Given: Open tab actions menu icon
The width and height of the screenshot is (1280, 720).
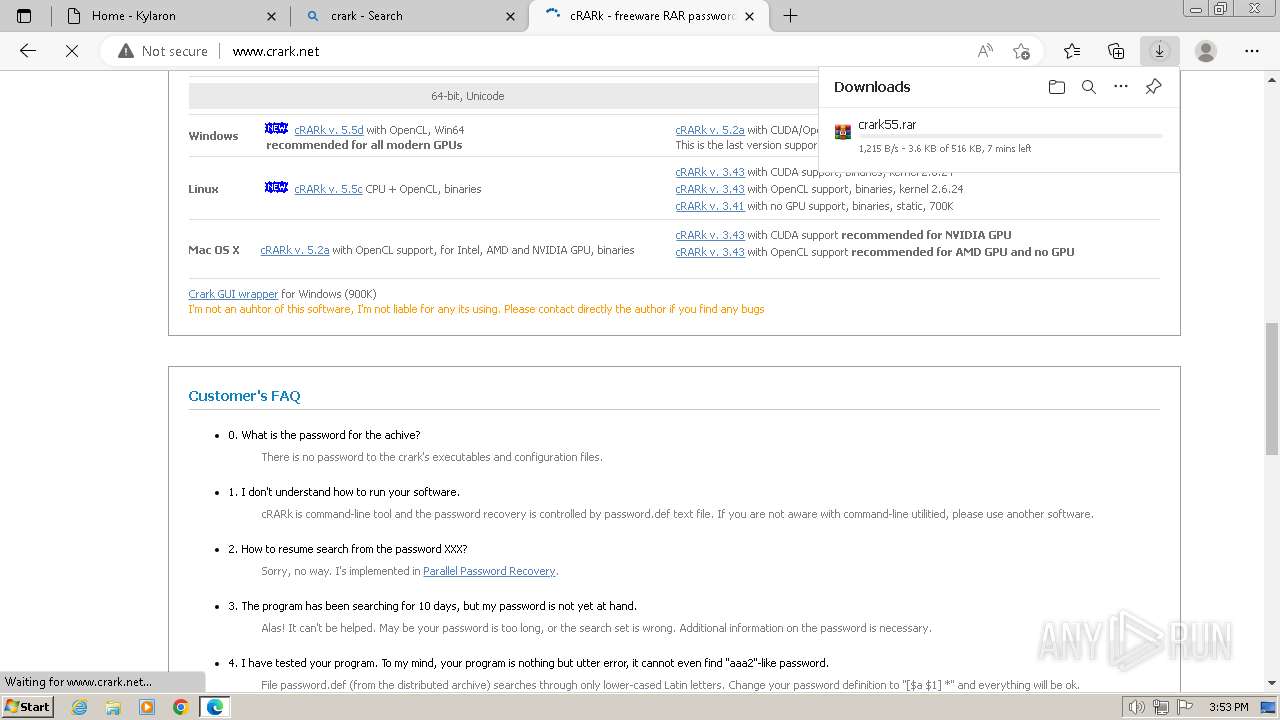Looking at the screenshot, I should (24, 16).
